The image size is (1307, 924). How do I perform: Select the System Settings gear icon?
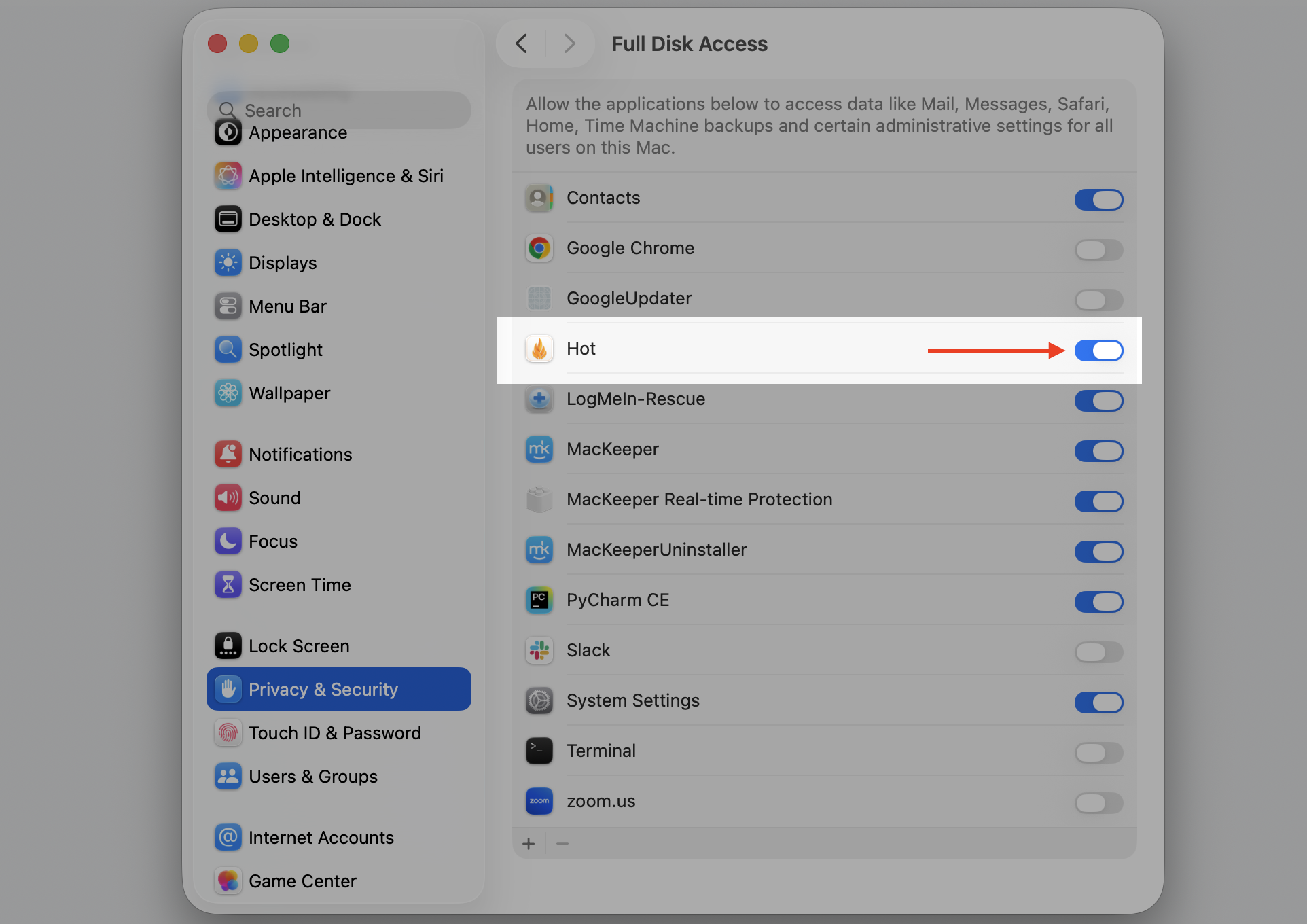539,701
